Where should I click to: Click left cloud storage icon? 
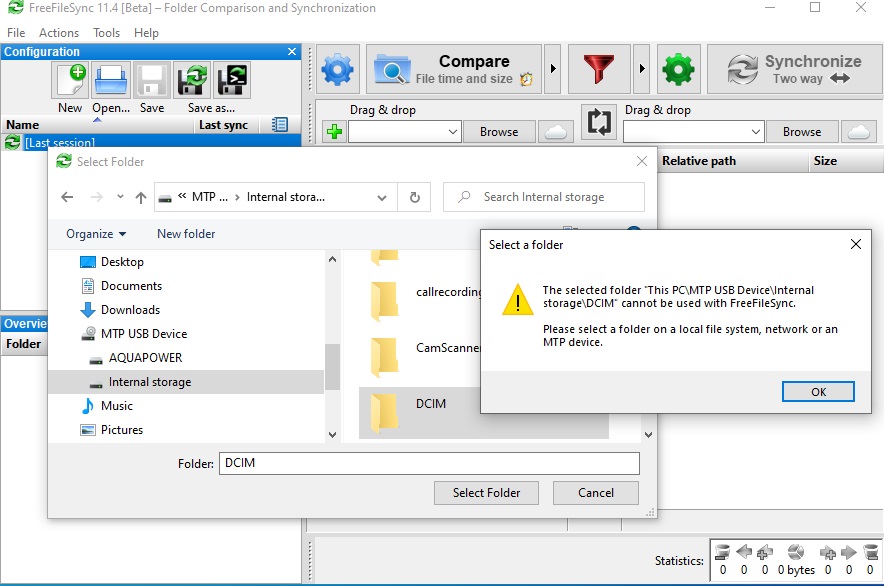[x=556, y=132]
